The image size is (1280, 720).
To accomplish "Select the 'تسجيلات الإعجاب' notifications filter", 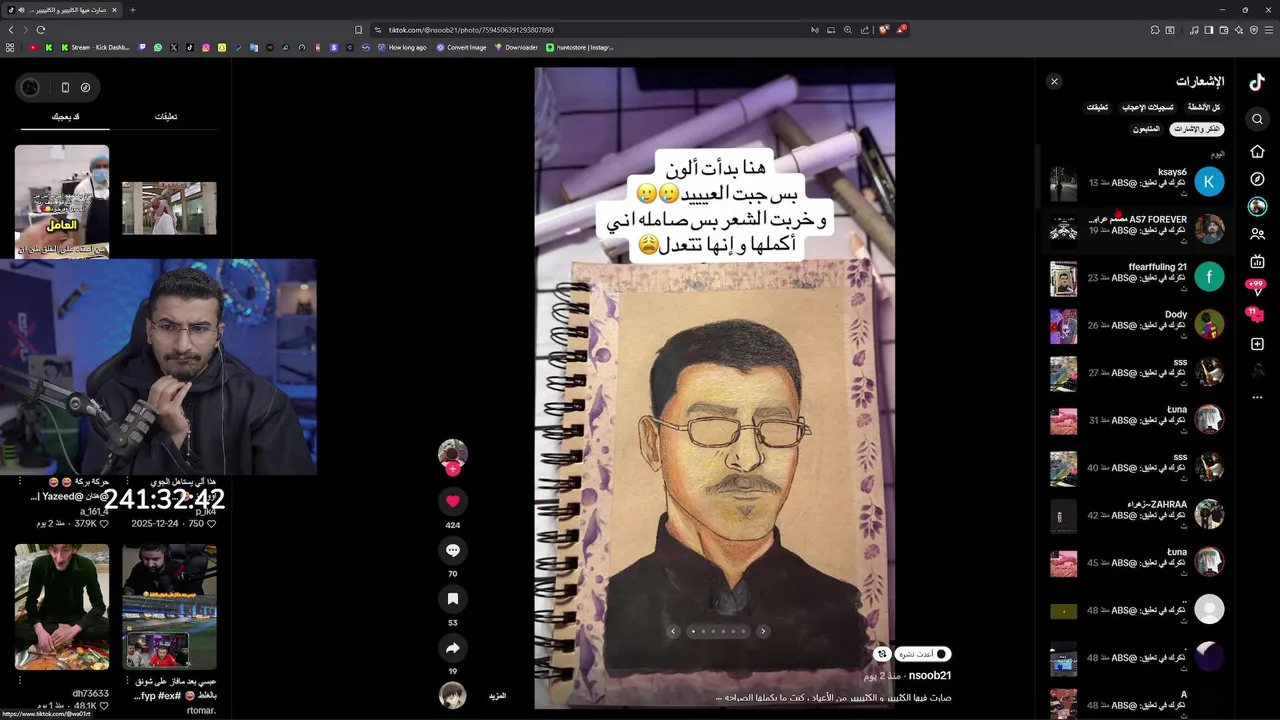I will 1148,107.
